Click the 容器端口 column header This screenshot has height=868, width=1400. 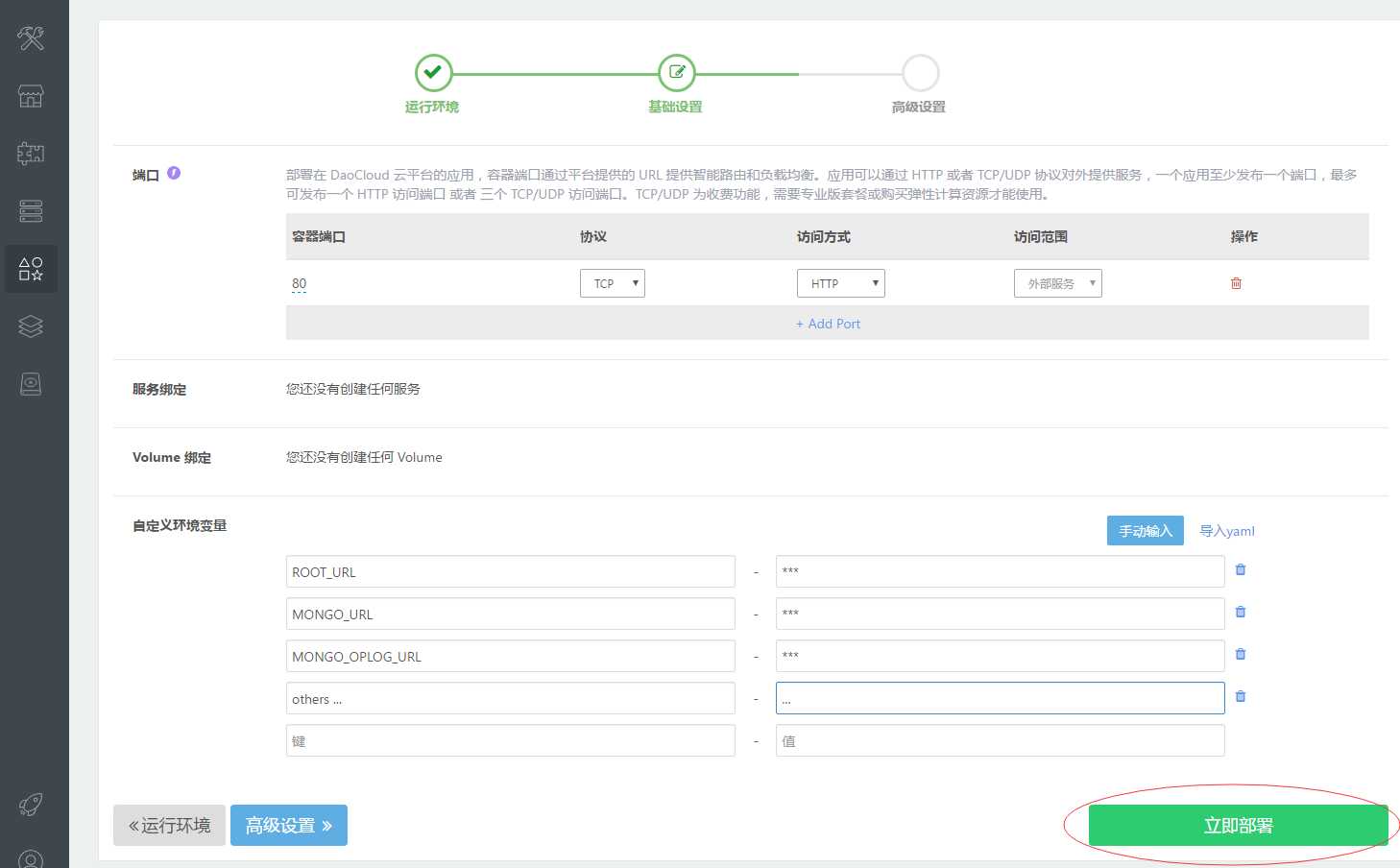point(319,236)
